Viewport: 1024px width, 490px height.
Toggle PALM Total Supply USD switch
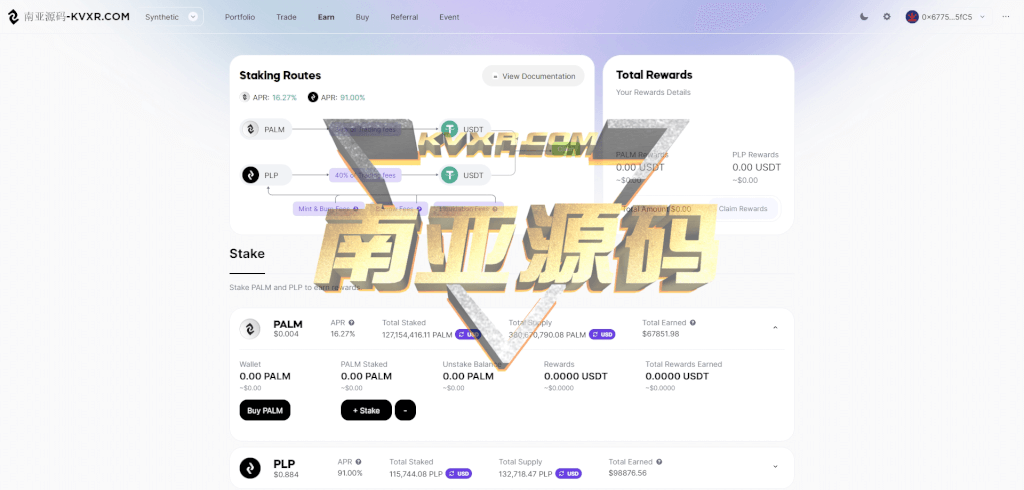(602, 335)
